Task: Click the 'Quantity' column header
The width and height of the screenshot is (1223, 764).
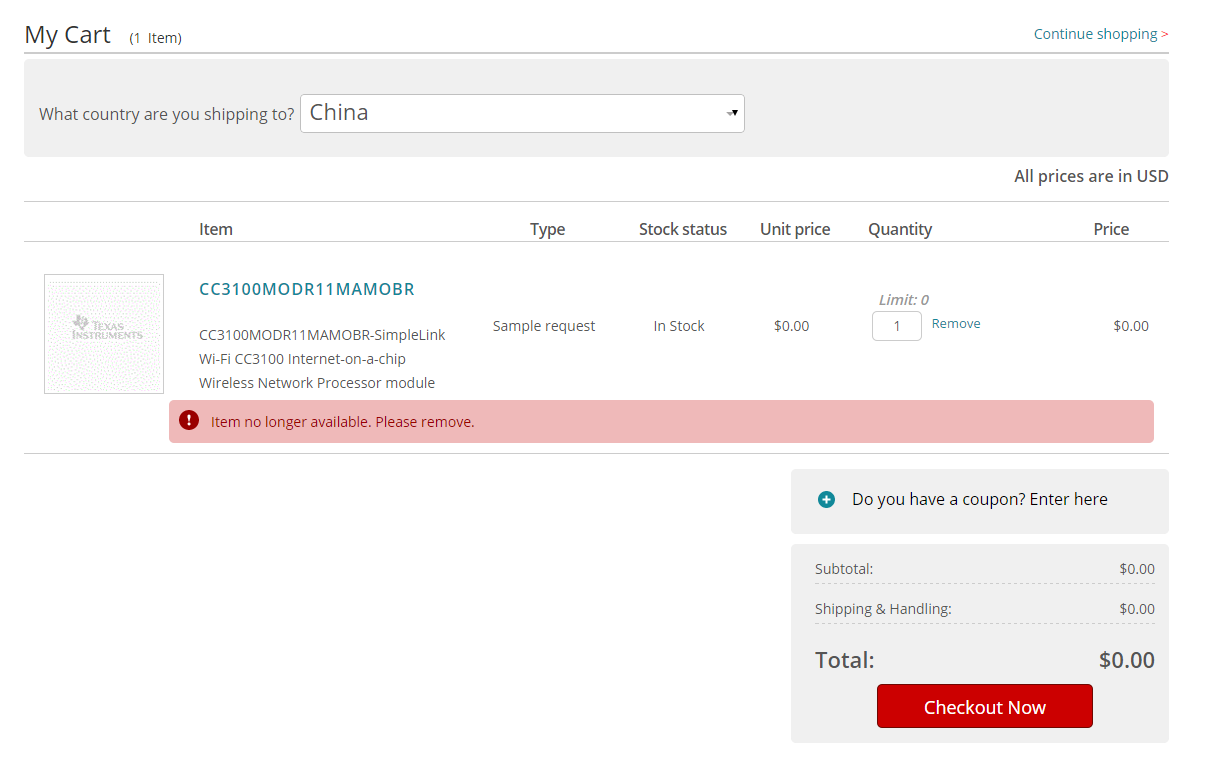Action: (x=900, y=229)
